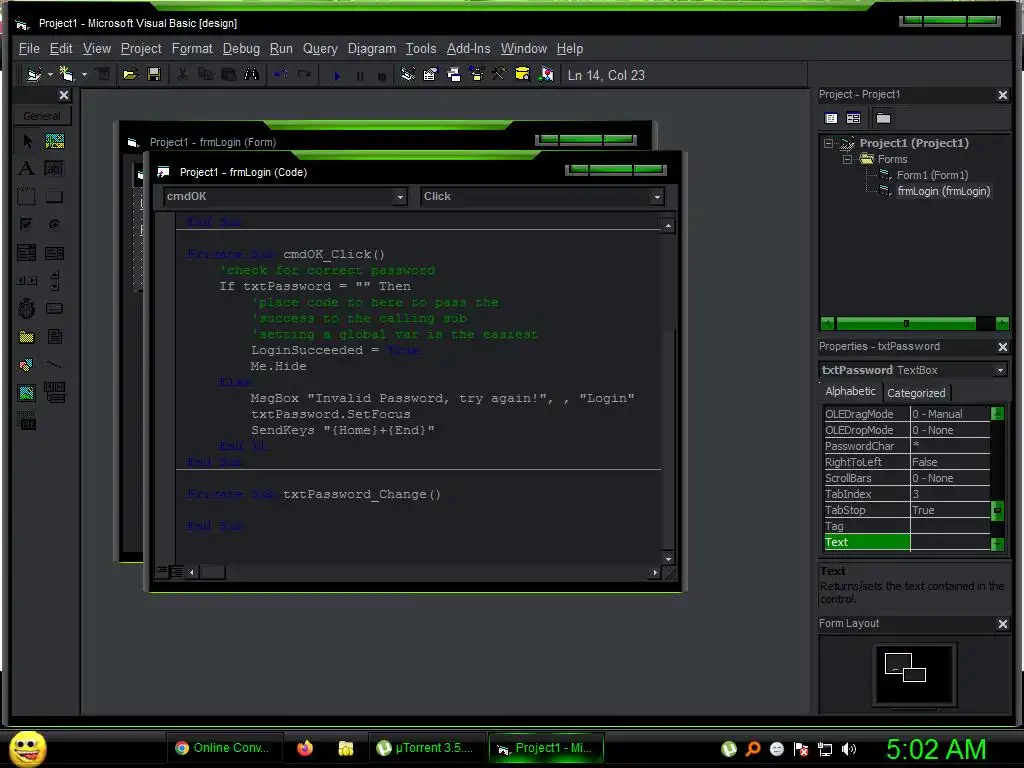1024x768 pixels.
Task: Collapse the Forms folder node
Action: [x=847, y=159]
